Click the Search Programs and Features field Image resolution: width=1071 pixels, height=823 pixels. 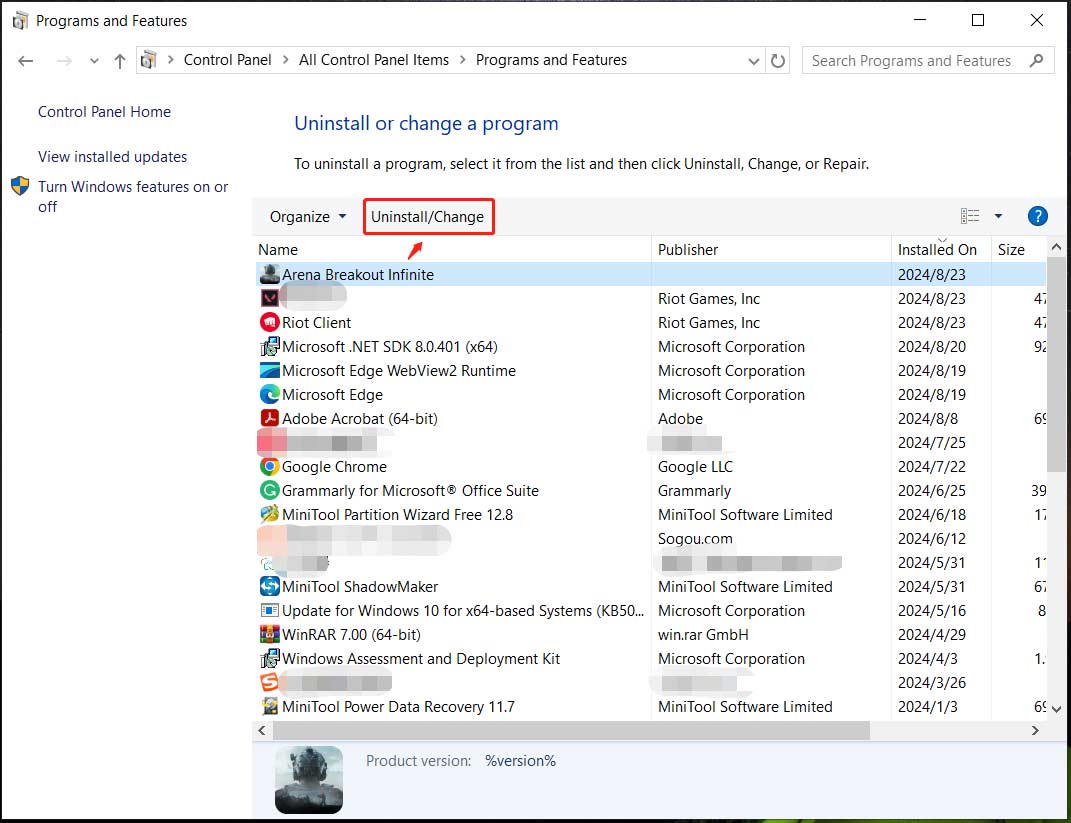(928, 61)
